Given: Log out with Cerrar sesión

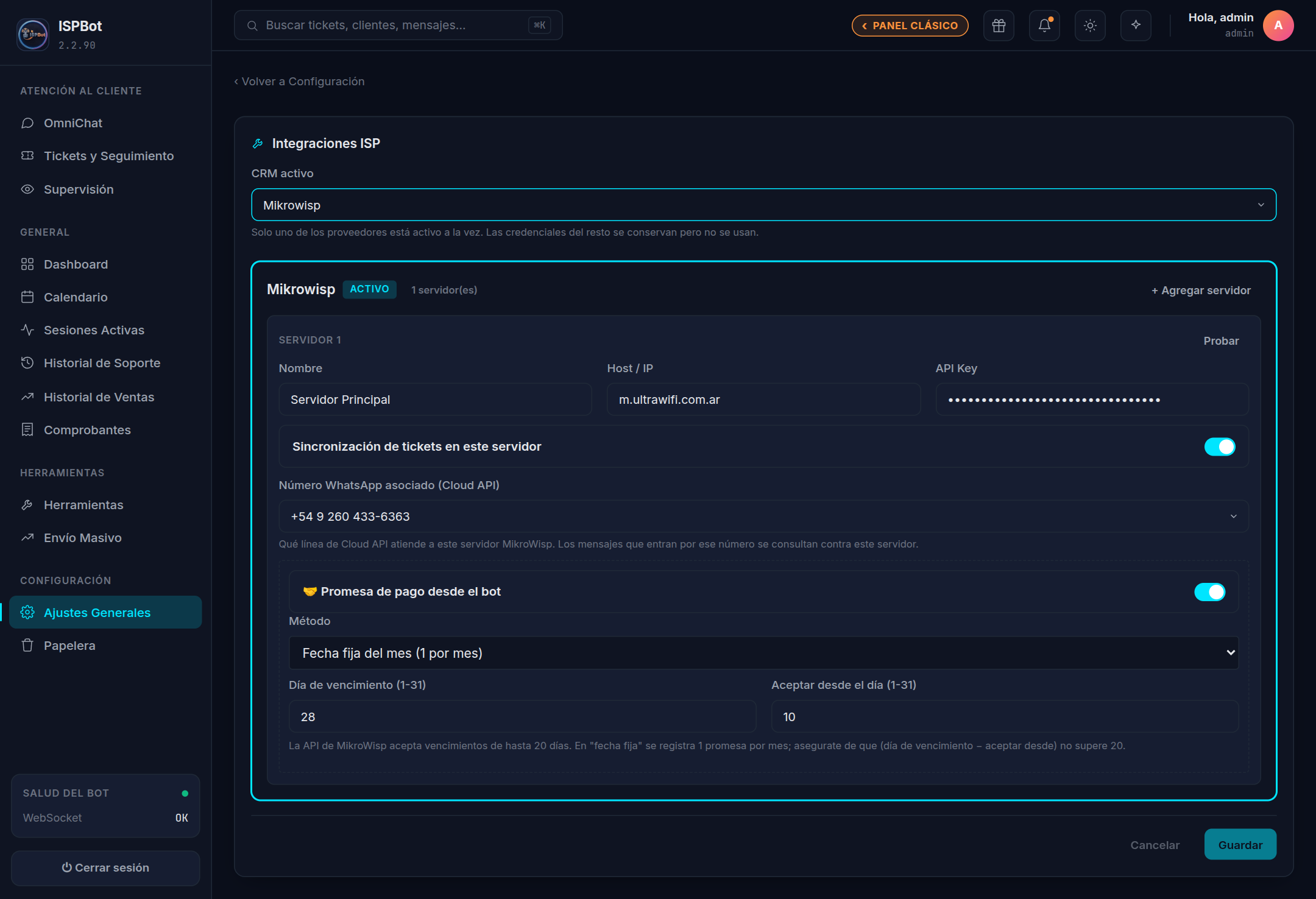Looking at the screenshot, I should tap(105, 868).
